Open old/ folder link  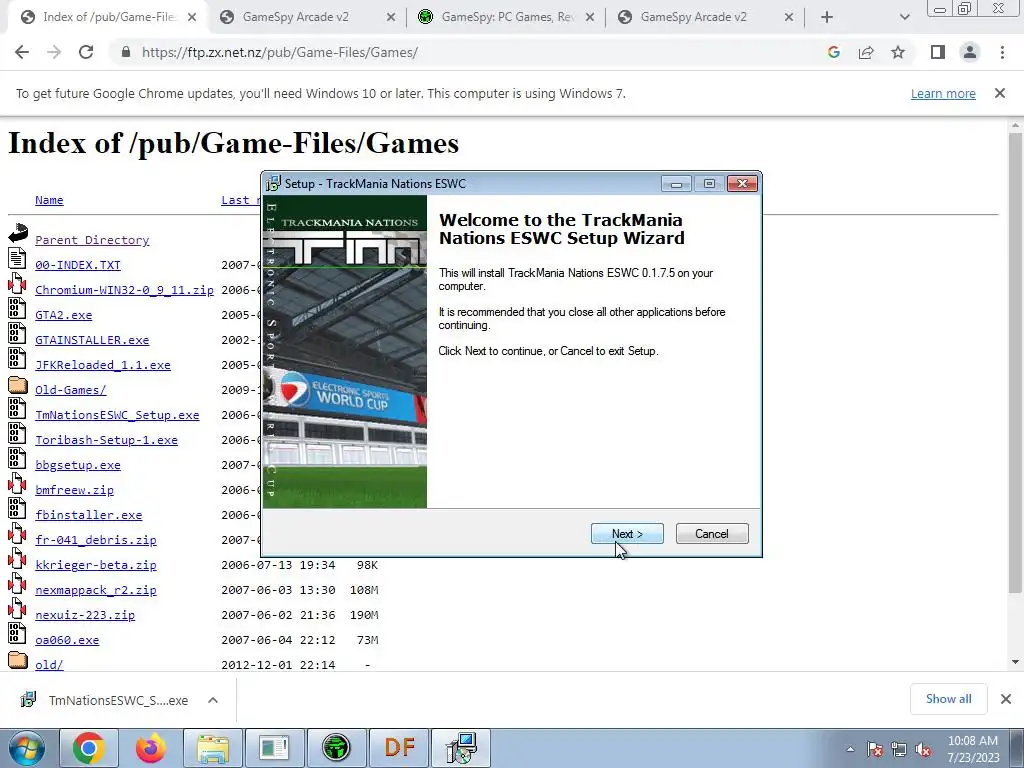pyautogui.click(x=49, y=665)
